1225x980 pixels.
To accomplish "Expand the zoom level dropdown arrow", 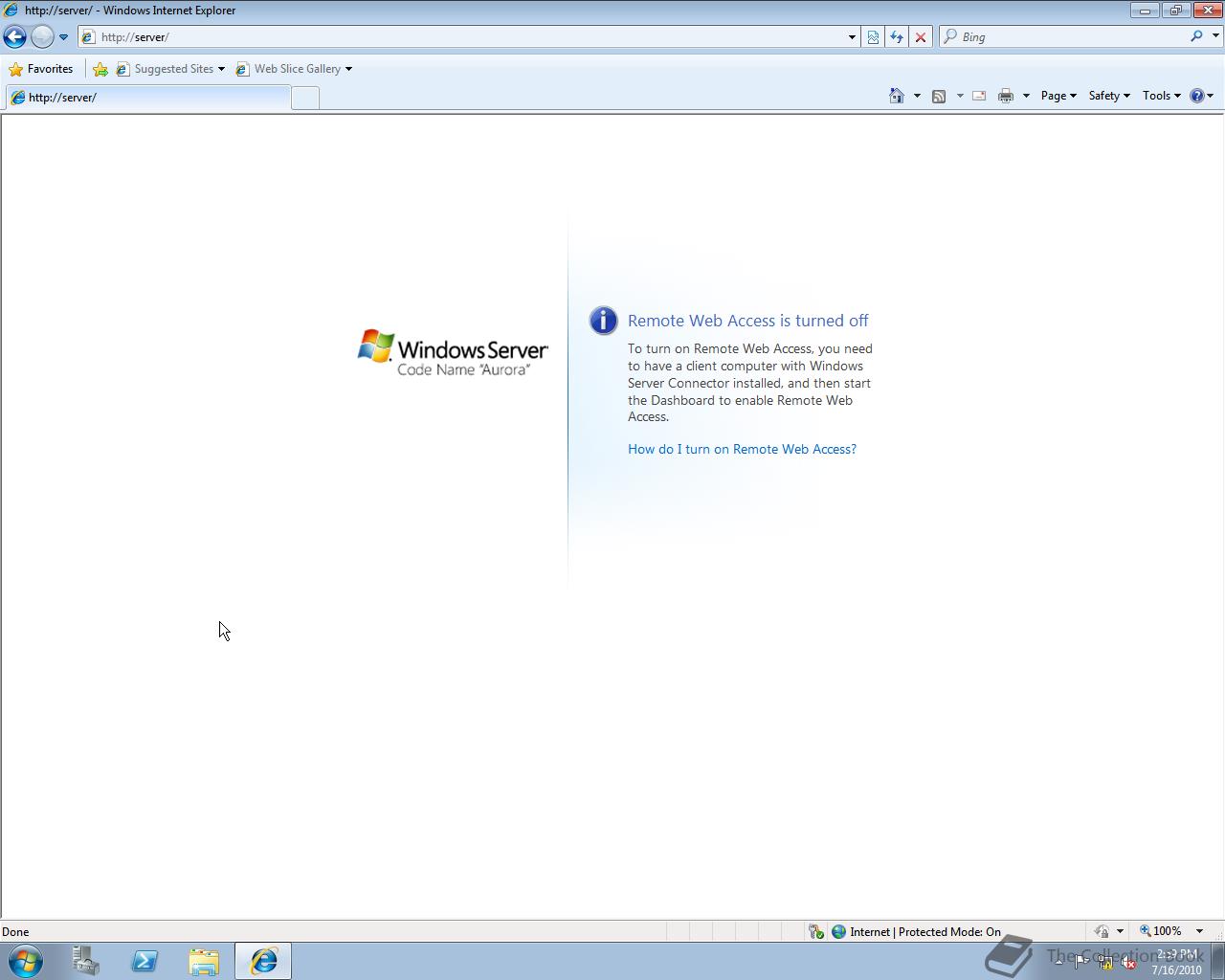I will click(x=1199, y=931).
